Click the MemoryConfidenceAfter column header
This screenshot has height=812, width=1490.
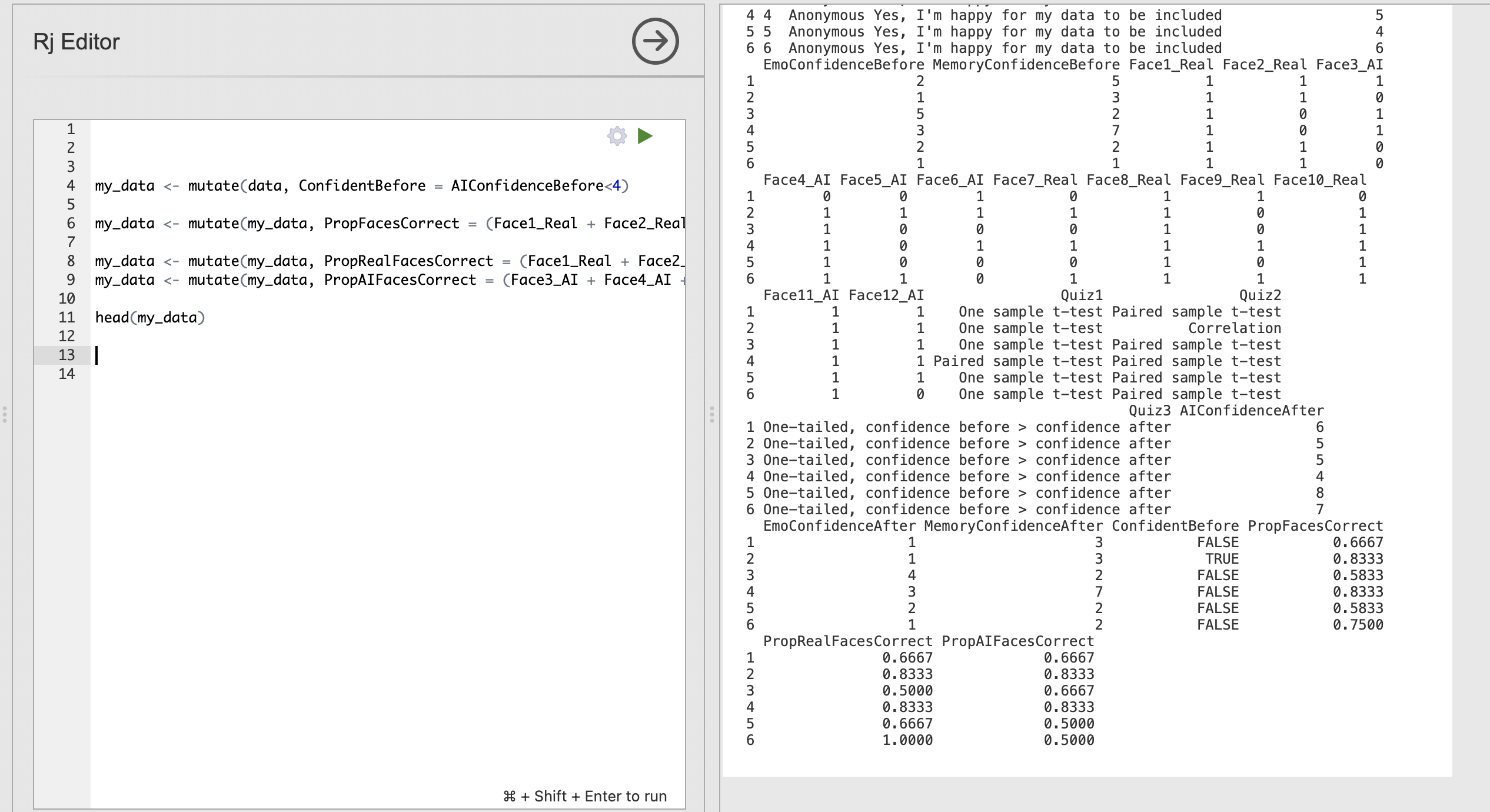[1013, 526]
